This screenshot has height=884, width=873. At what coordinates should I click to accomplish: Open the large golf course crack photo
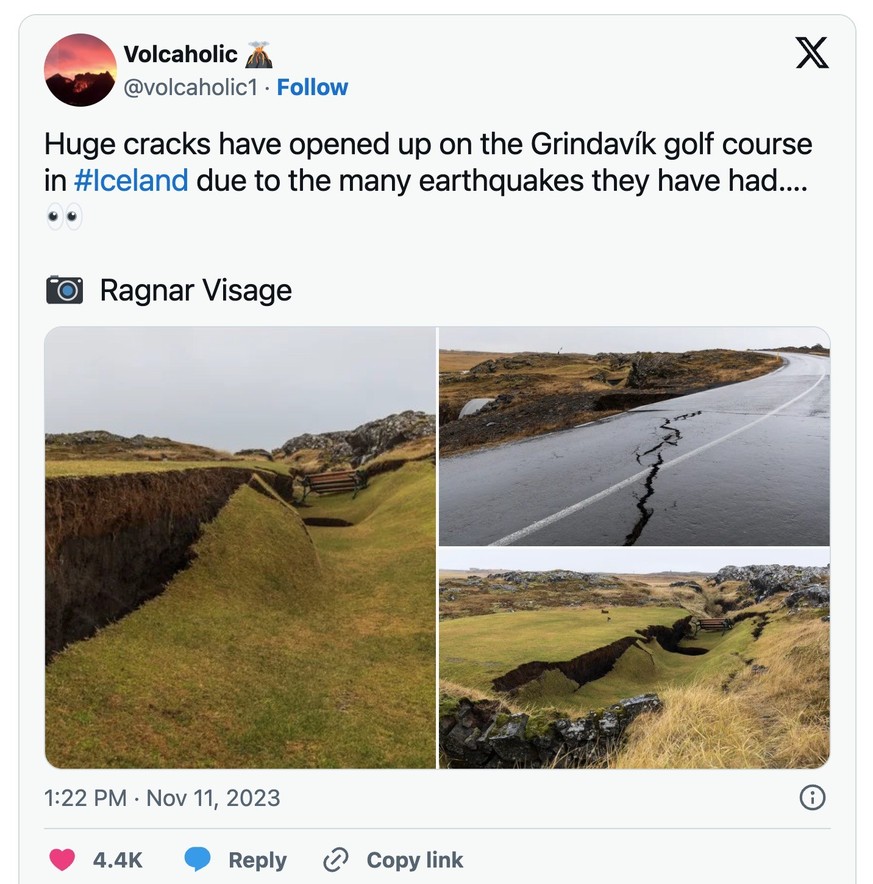click(x=240, y=547)
